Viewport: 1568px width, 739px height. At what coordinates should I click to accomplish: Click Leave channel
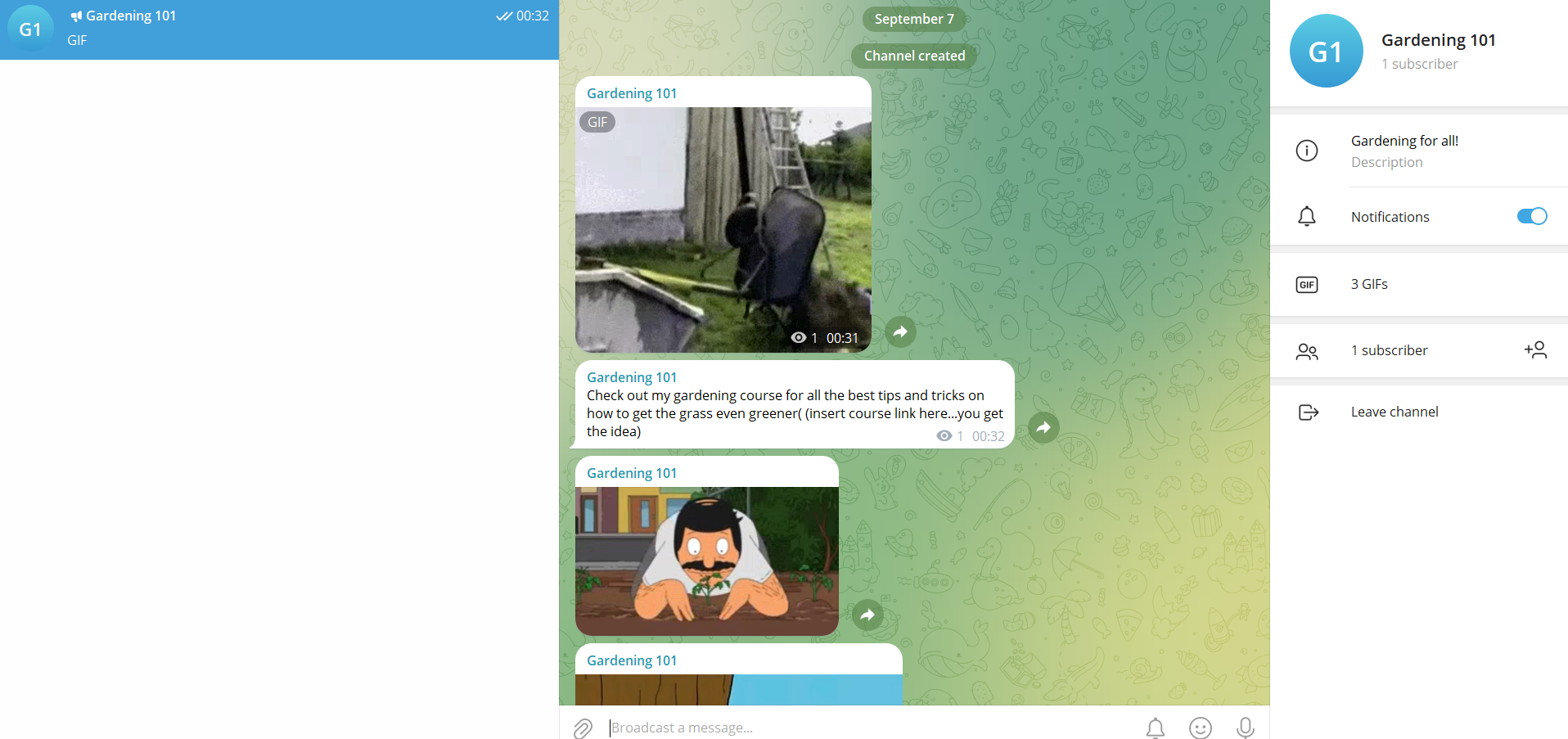(1395, 412)
